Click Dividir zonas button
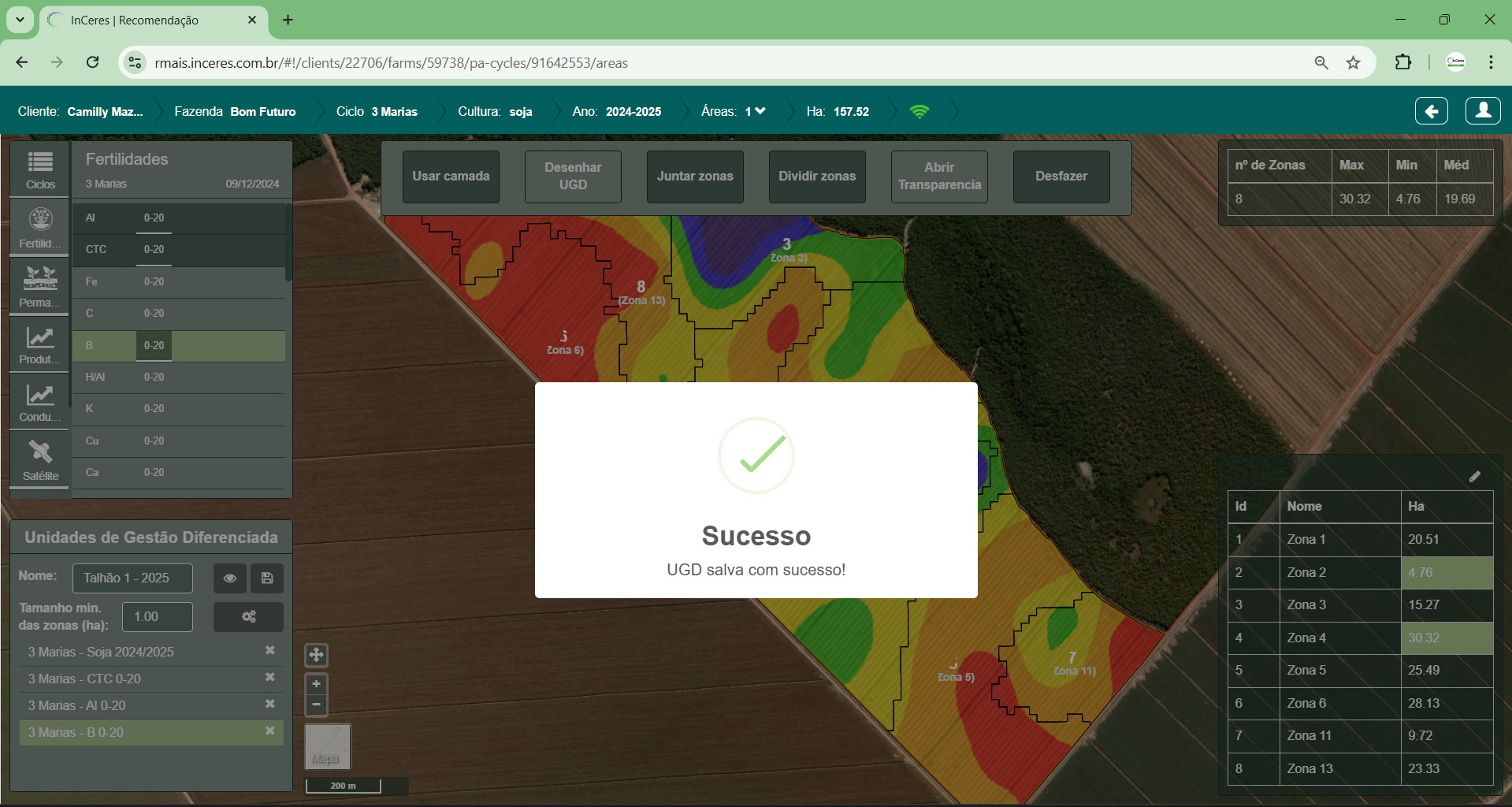Image resolution: width=1512 pixels, height=807 pixels. click(x=817, y=177)
